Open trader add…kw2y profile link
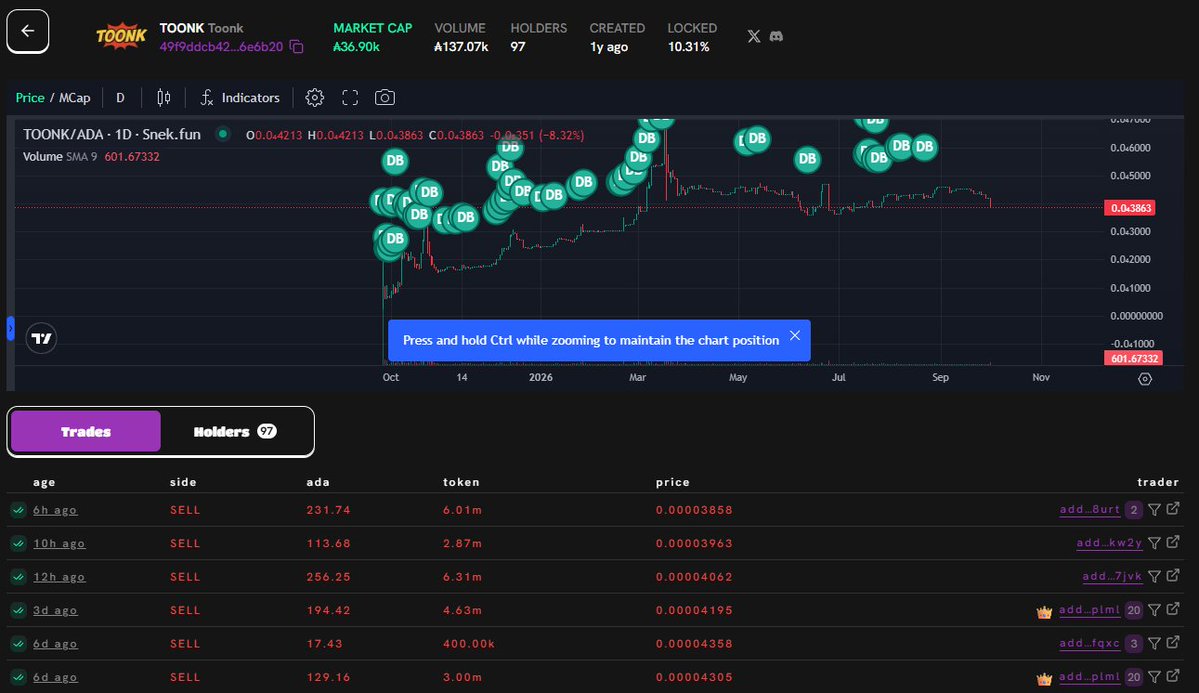 [x=1110, y=543]
